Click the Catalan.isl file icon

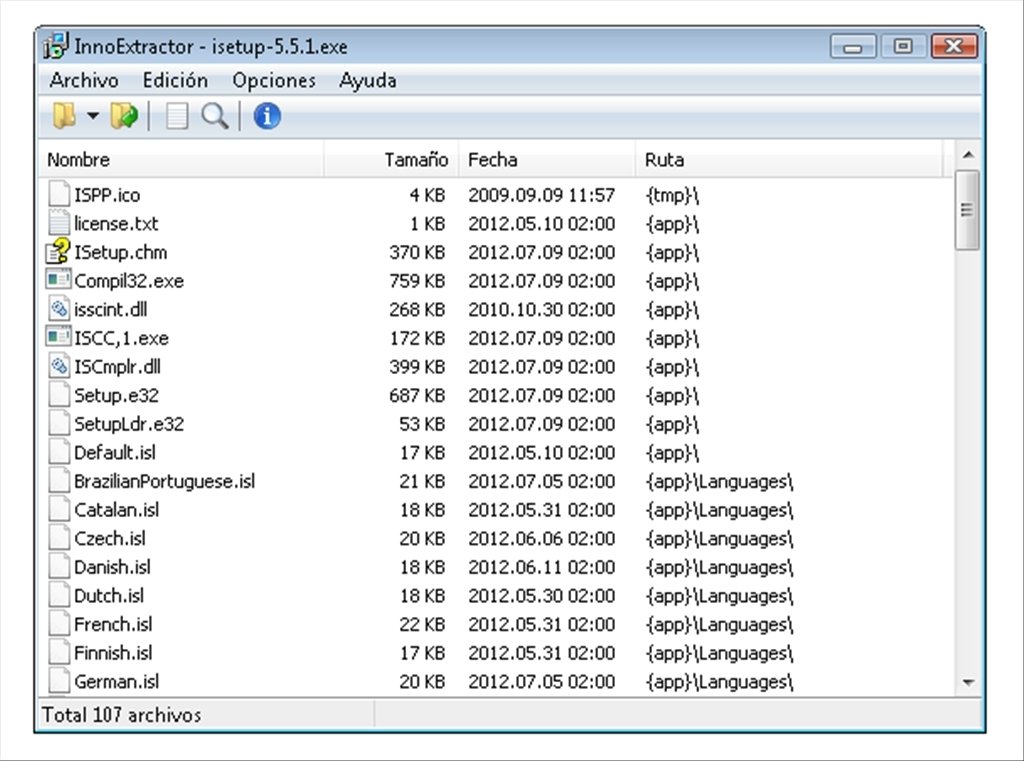click(x=59, y=510)
